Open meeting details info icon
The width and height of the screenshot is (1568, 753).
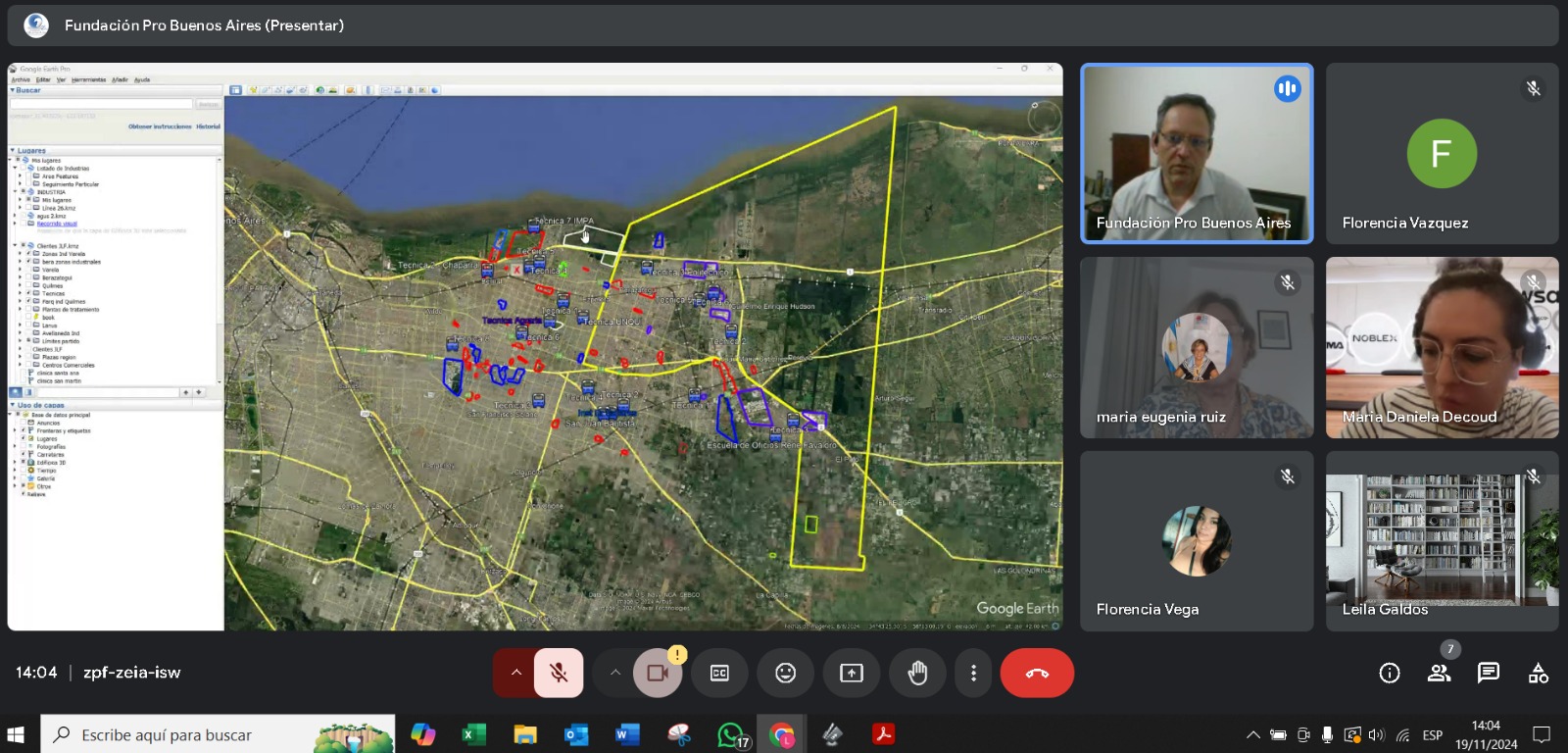(x=1389, y=673)
